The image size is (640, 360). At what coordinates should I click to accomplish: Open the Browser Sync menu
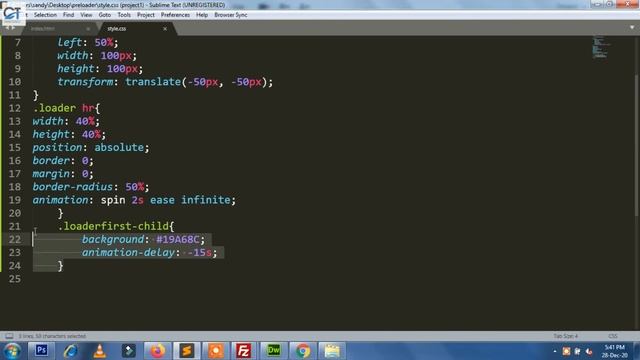point(231,15)
